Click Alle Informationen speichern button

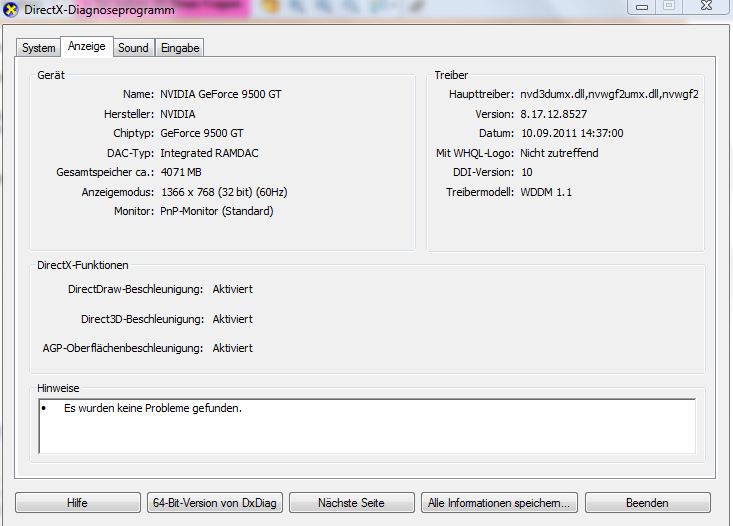pyautogui.click(x=498, y=502)
